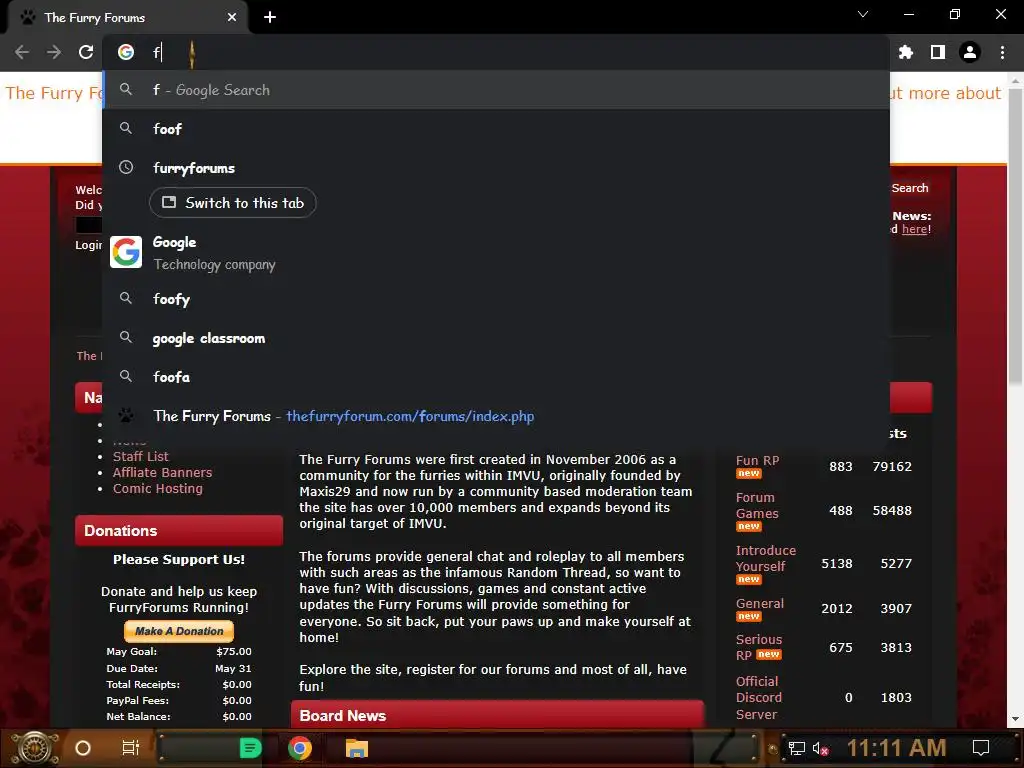Open the green notes app on taskbar
Screen dimensions: 1024x768
click(250, 748)
